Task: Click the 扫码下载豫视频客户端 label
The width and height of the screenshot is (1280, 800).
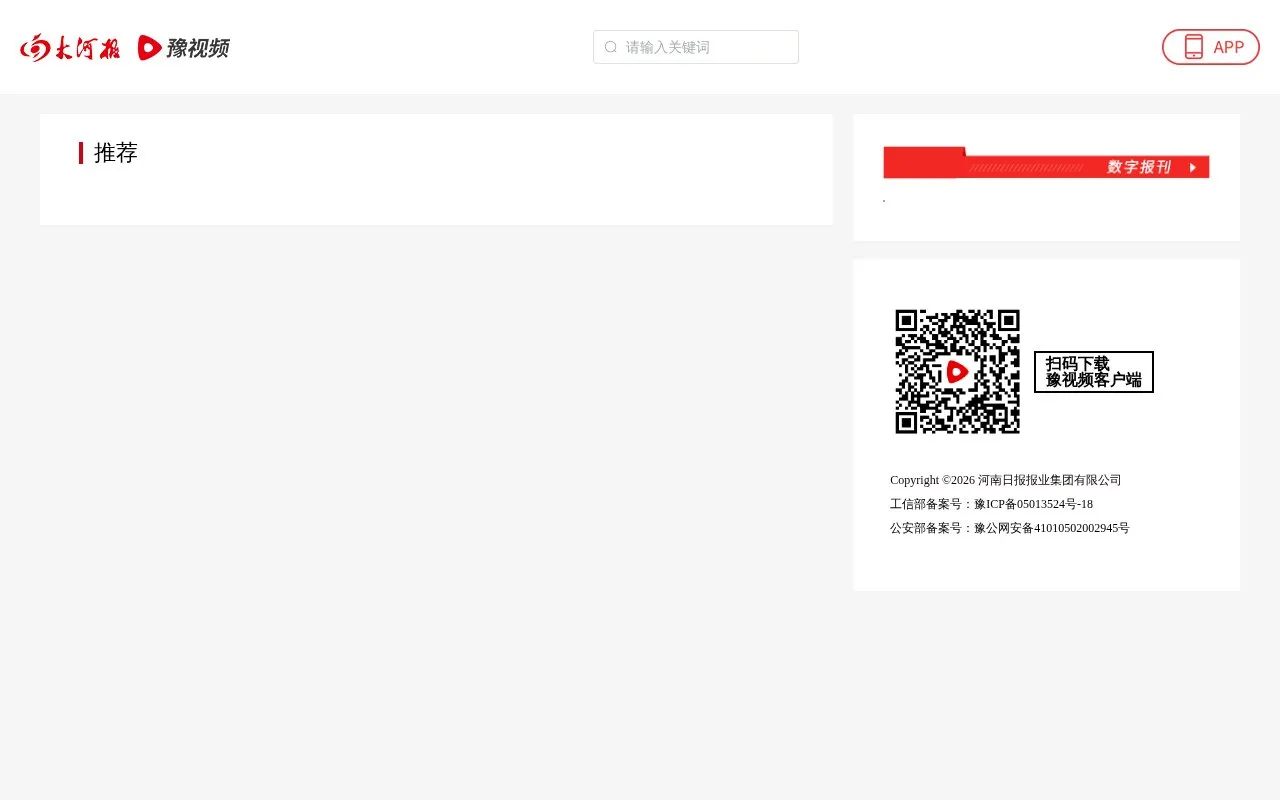Action: click(1094, 372)
